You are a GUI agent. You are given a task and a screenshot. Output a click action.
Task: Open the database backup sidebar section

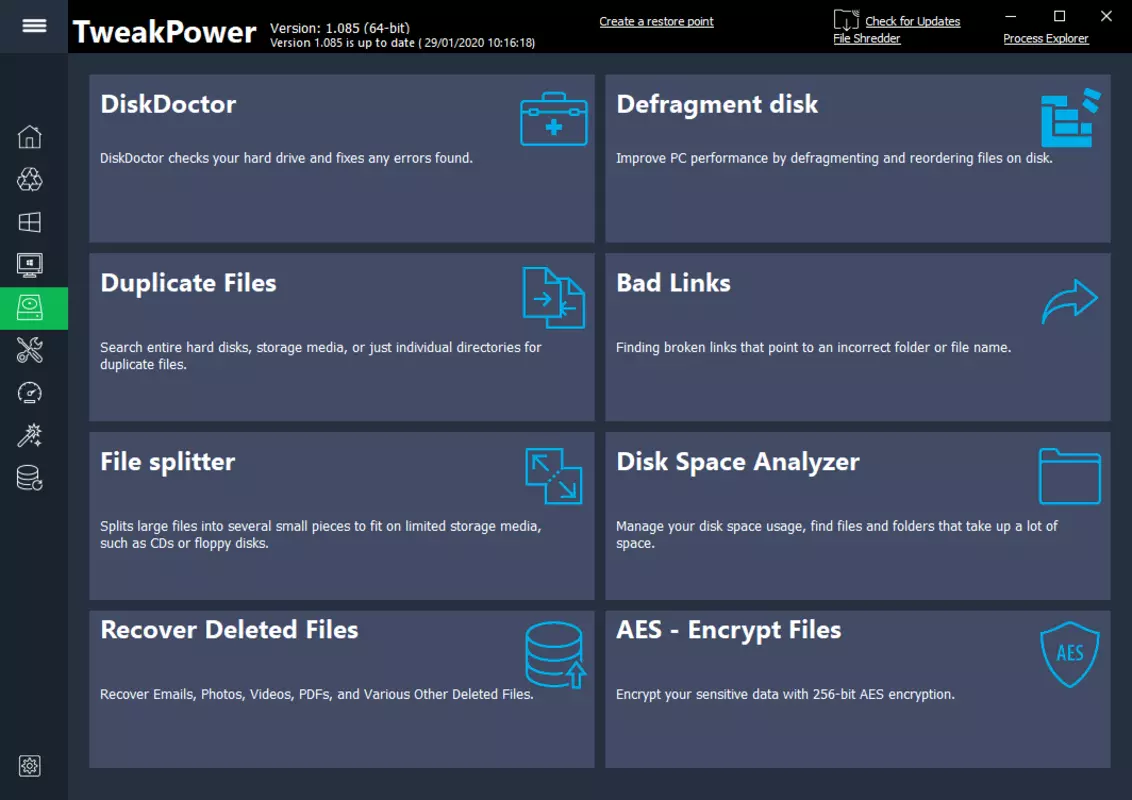point(30,478)
